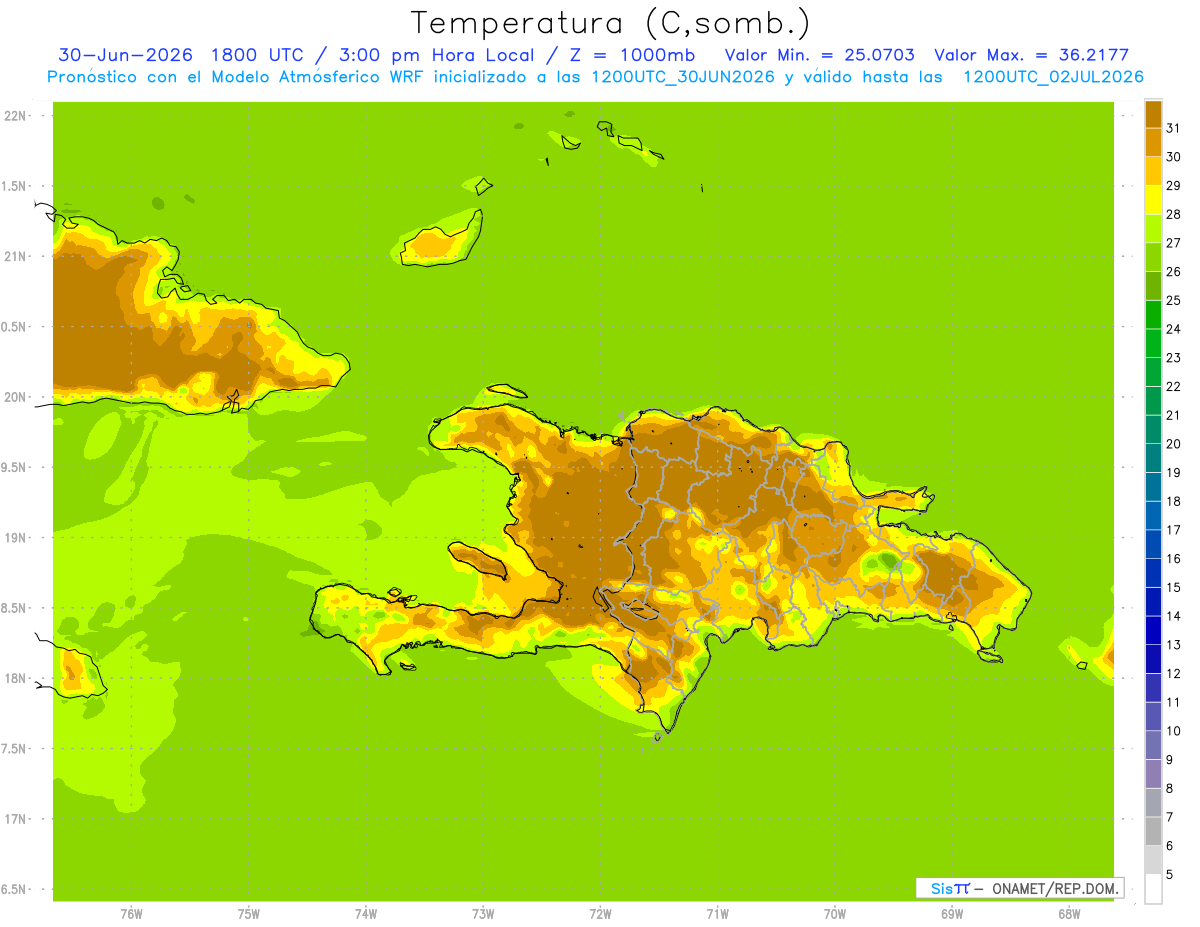This screenshot has height=927, width=1200.
Task: Click the '70W' longitude label
Action: point(835,913)
